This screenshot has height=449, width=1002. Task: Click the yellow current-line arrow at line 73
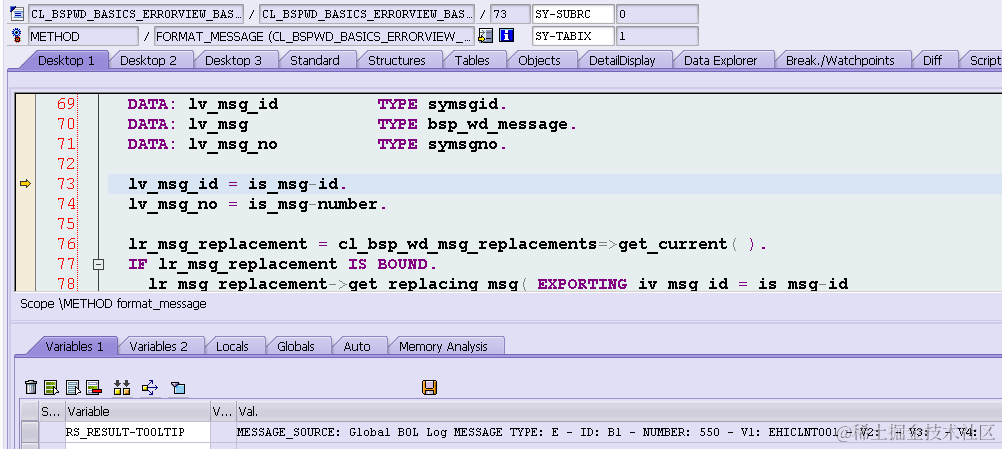tap(26, 184)
